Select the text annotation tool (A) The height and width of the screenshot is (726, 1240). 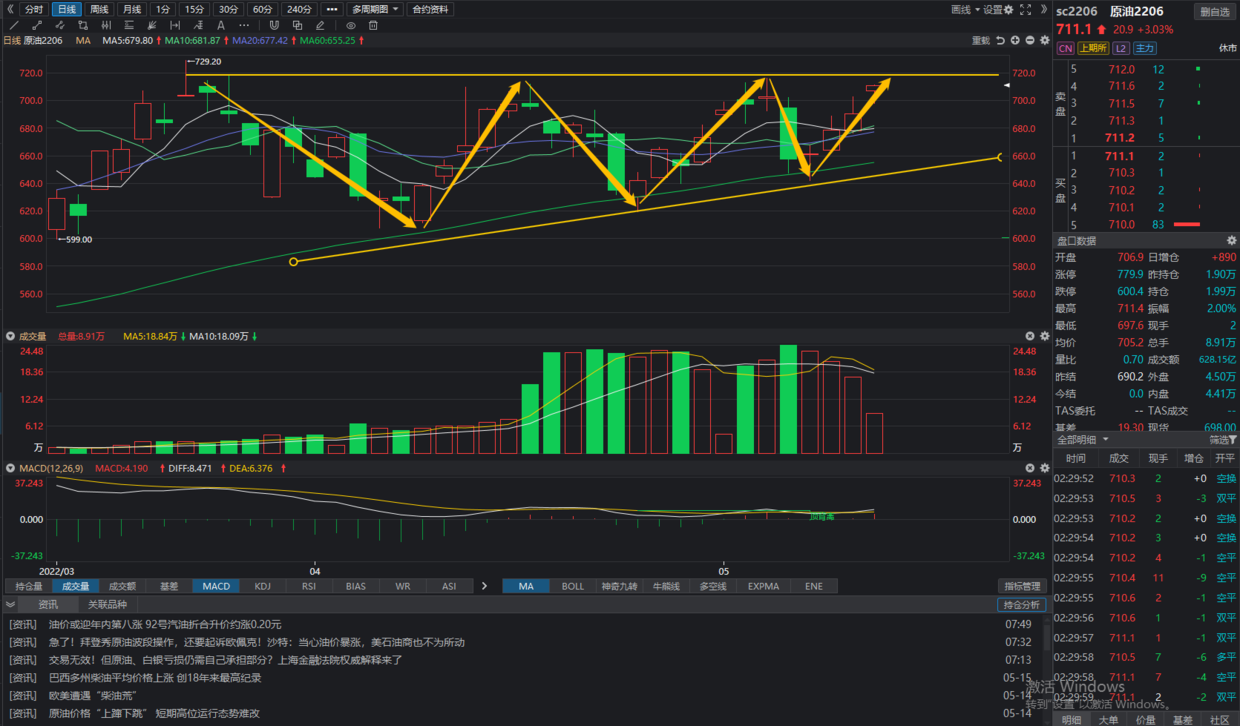(221, 25)
